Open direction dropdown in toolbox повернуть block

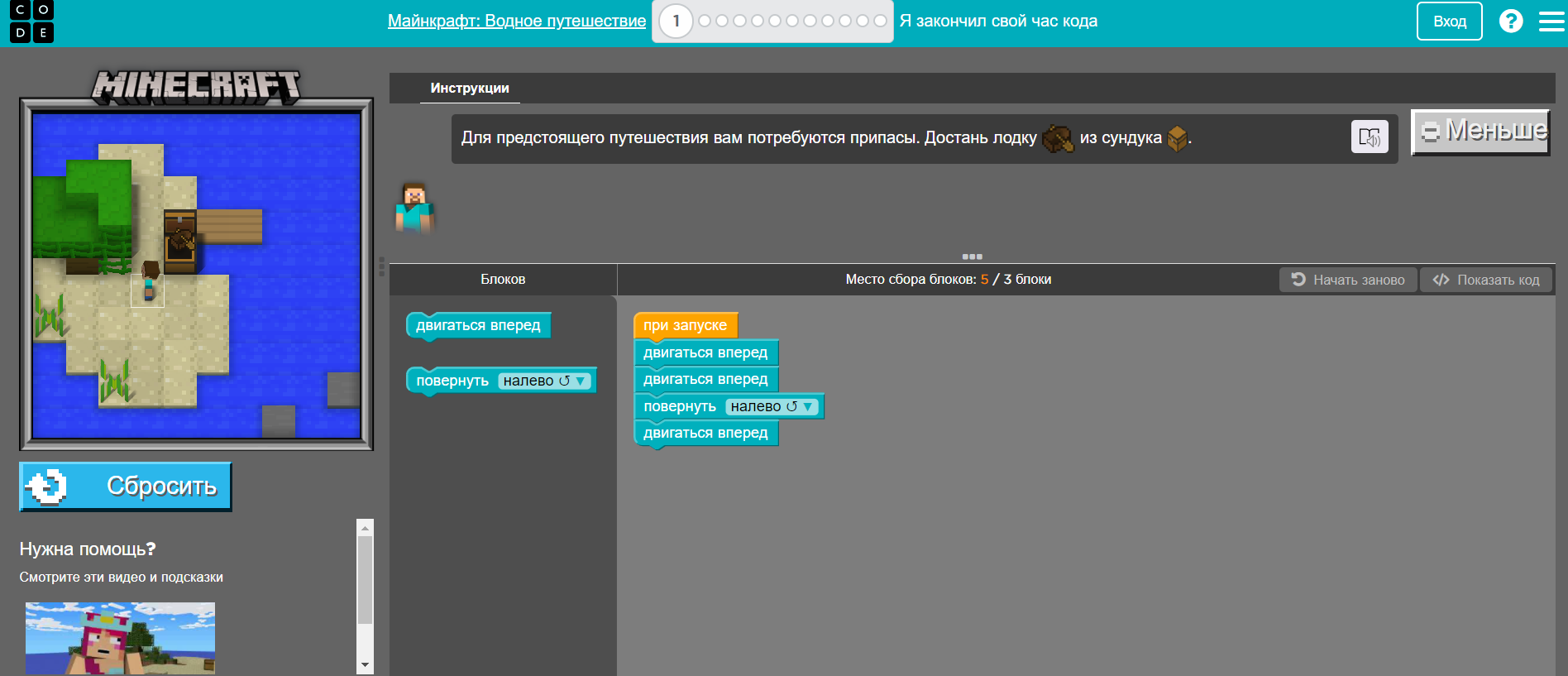[544, 381]
